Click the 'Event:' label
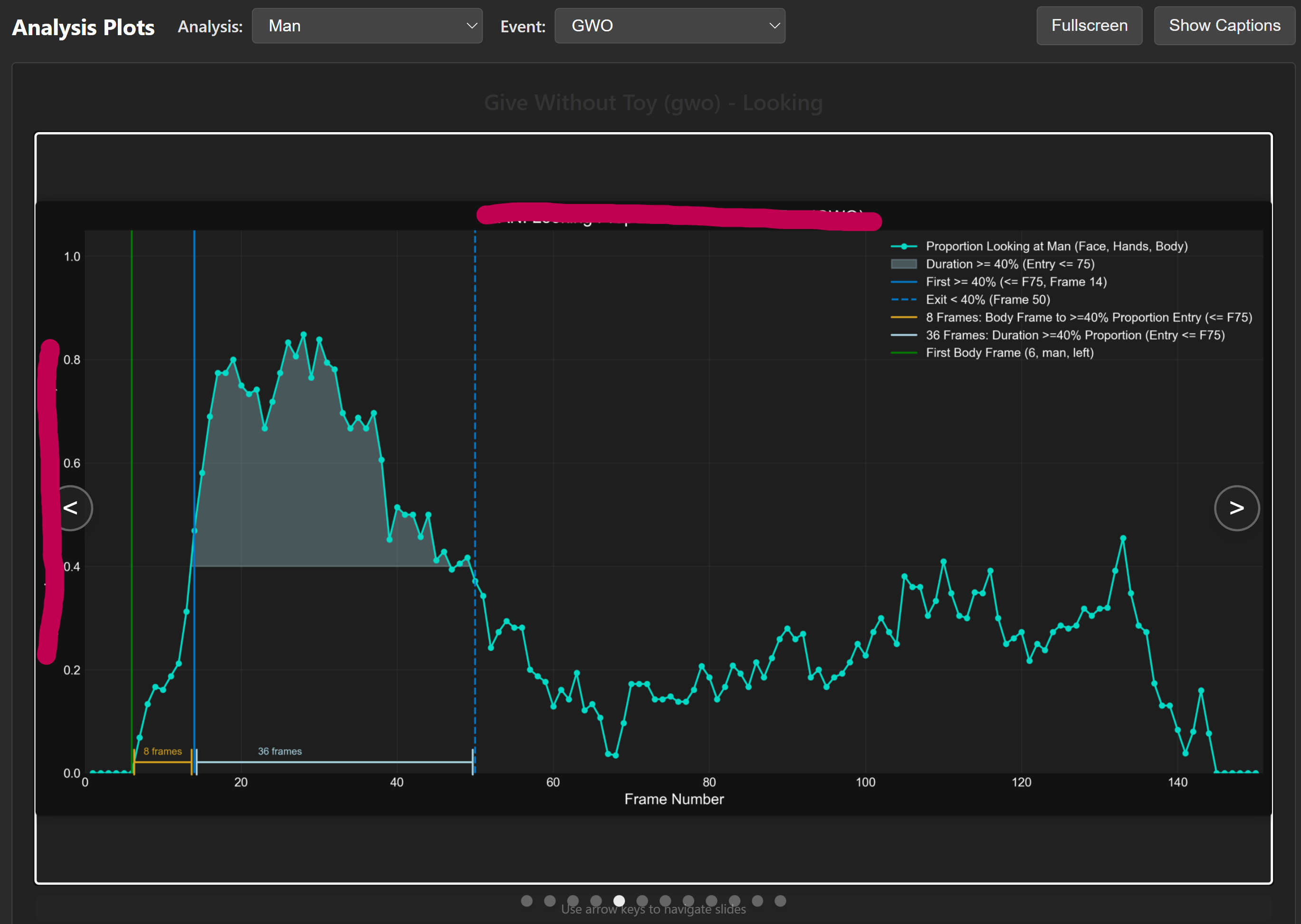 click(x=523, y=27)
